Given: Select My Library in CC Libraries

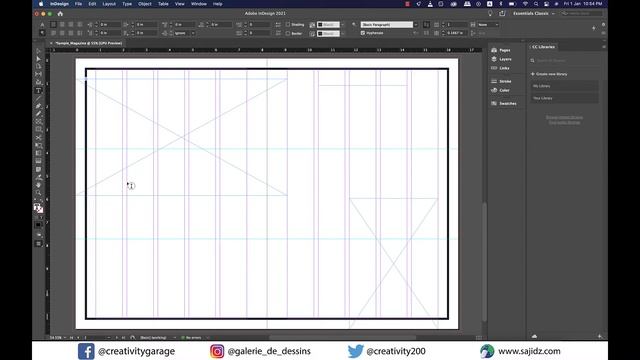Looking at the screenshot, I should click(564, 86).
